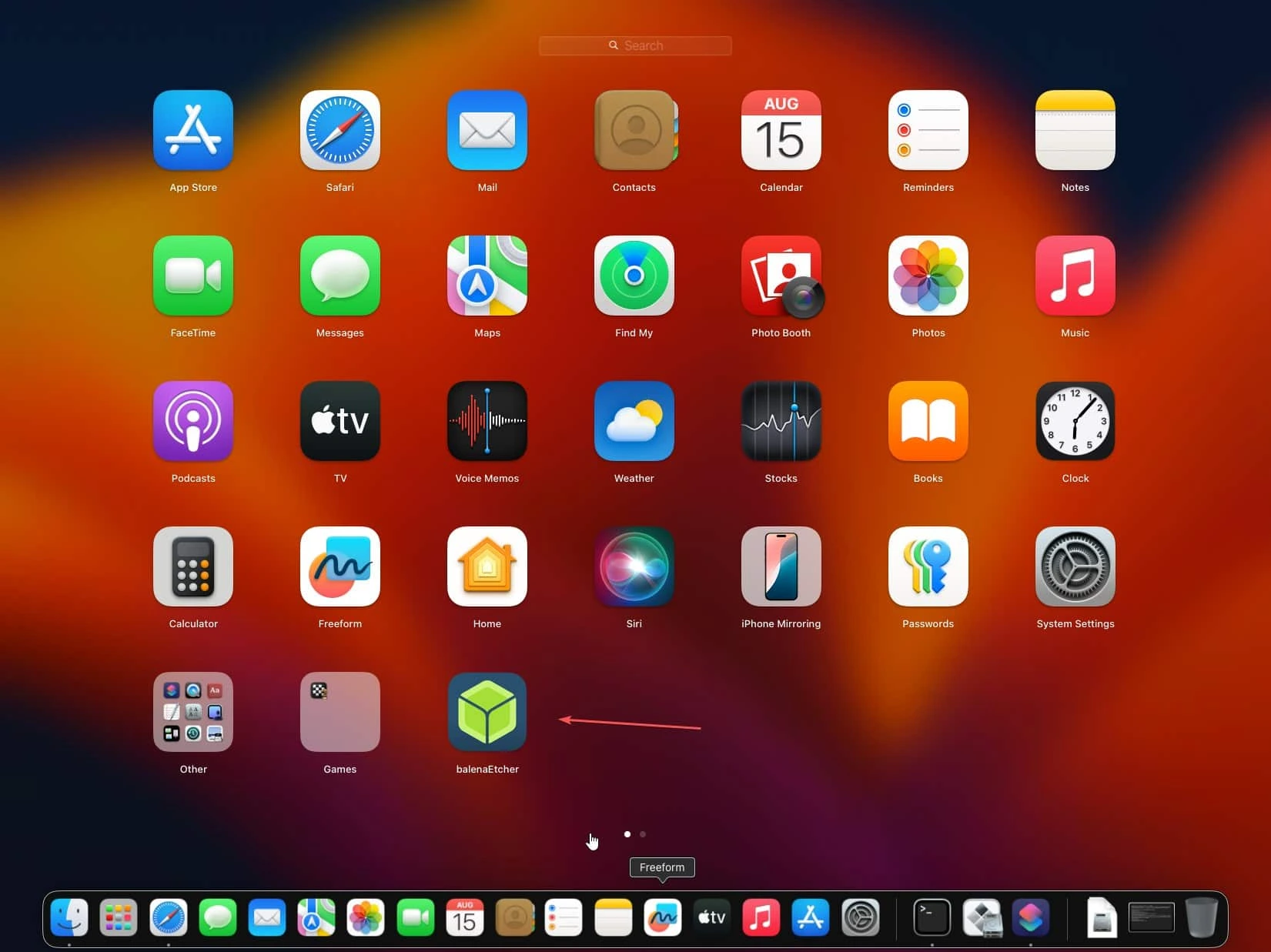Open Notes from the Dock
This screenshot has height=952, width=1271.
point(614,917)
